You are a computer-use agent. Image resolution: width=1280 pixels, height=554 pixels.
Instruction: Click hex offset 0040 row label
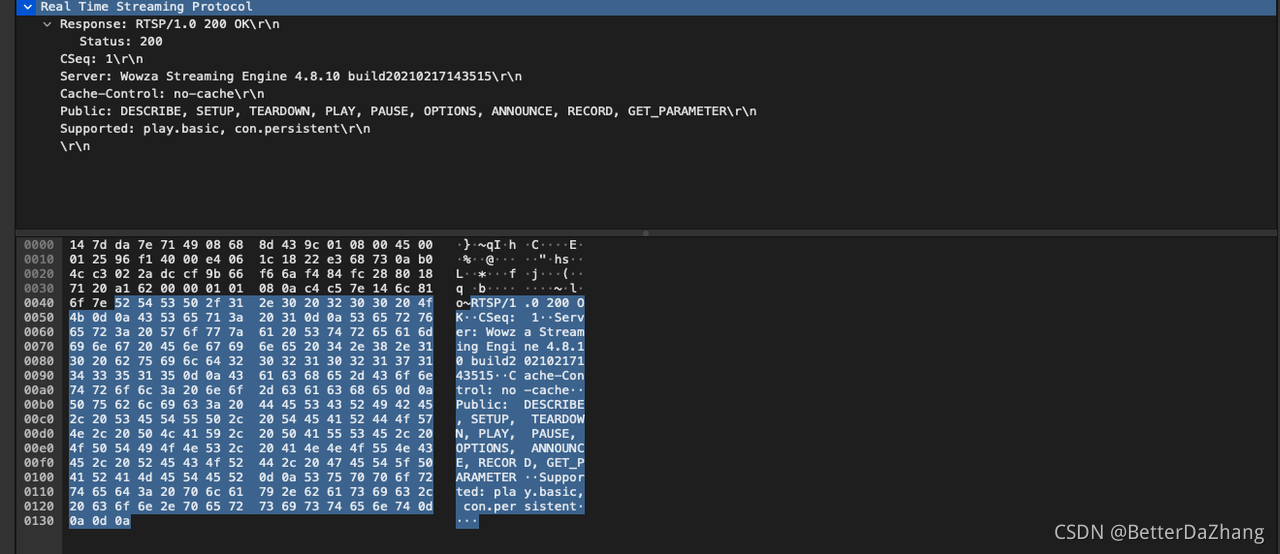(x=38, y=304)
